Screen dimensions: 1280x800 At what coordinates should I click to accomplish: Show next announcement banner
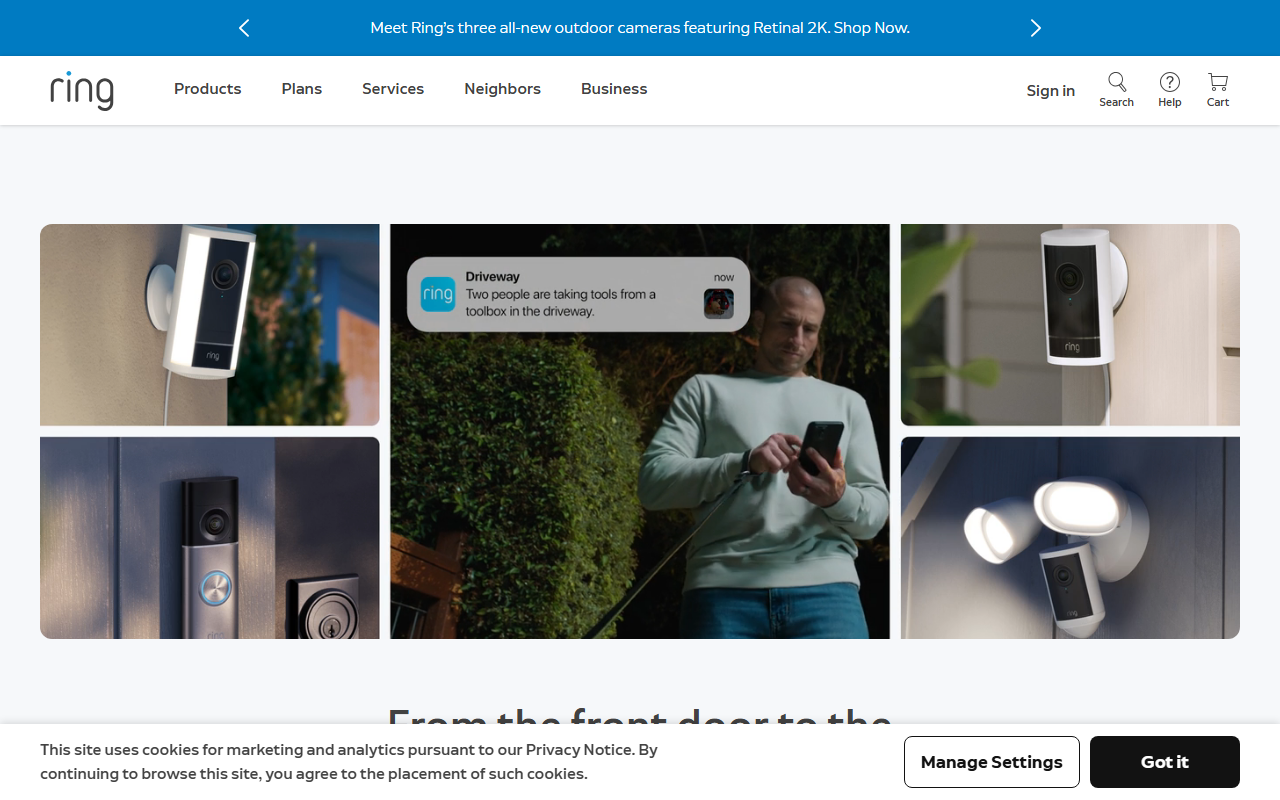tap(1036, 28)
